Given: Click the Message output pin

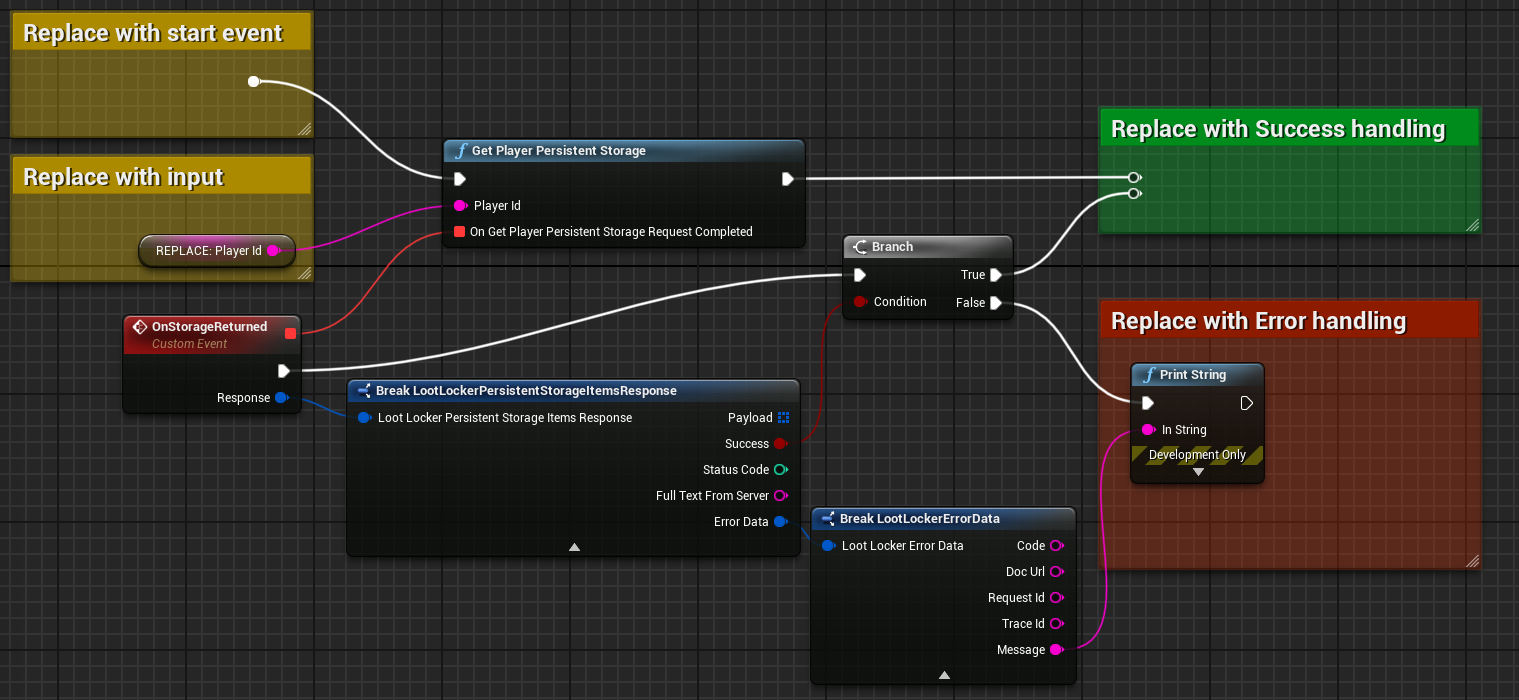Looking at the screenshot, I should [1056, 650].
